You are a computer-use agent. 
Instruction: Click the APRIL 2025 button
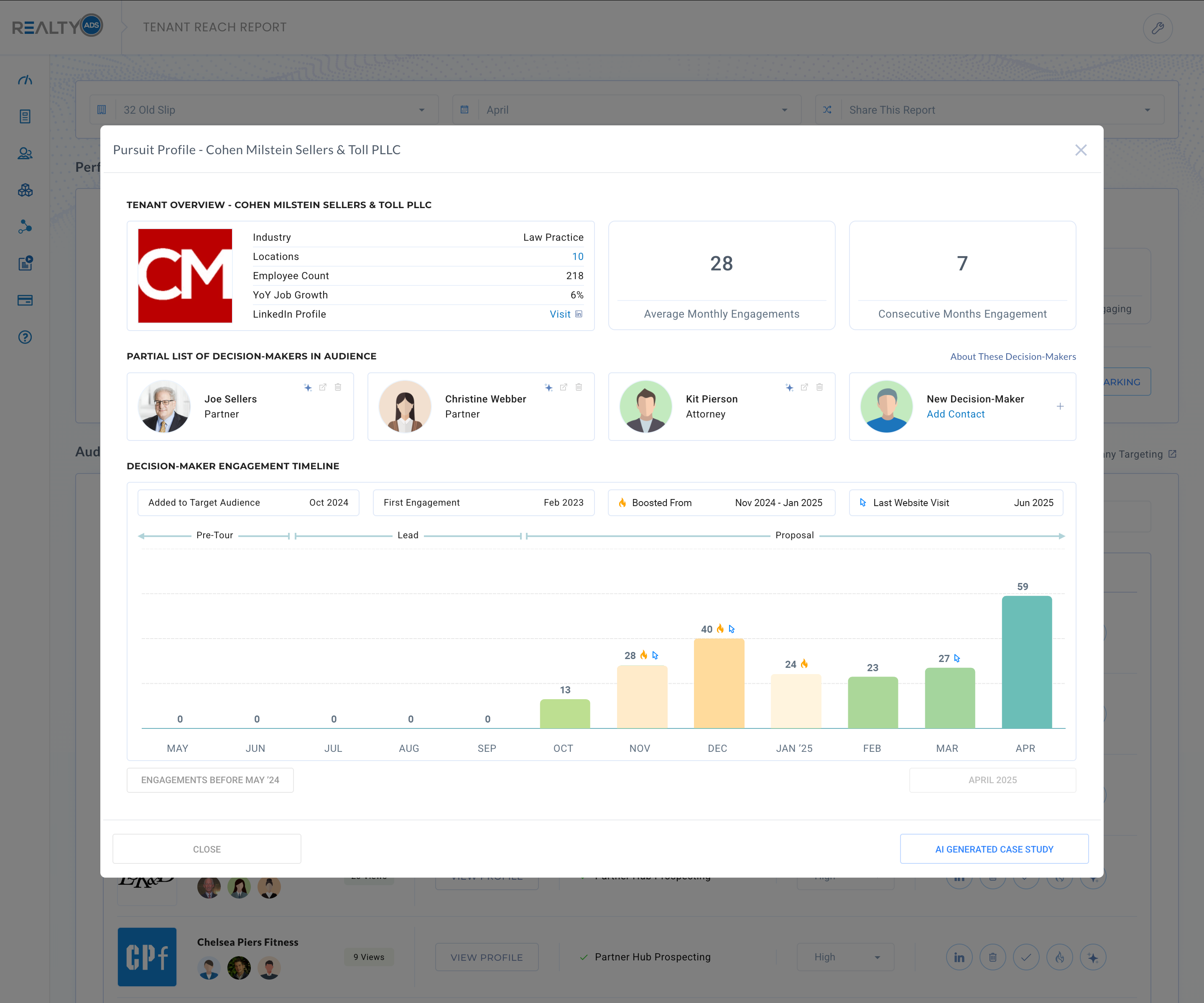(x=993, y=781)
